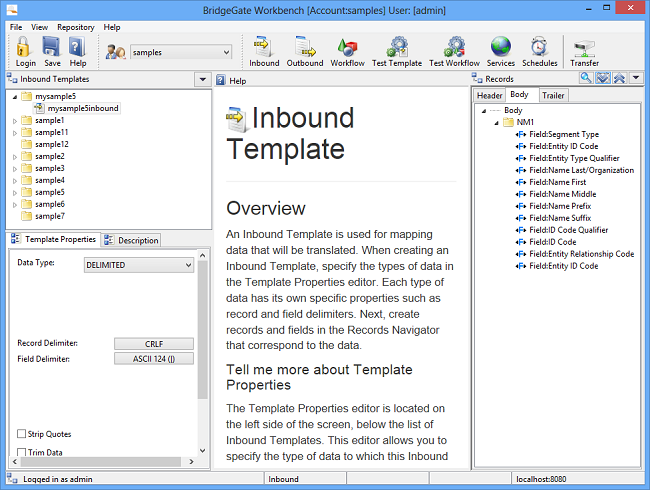Select Field:ID Code Qualifier row
This screenshot has width=650, height=490.
(x=562, y=230)
